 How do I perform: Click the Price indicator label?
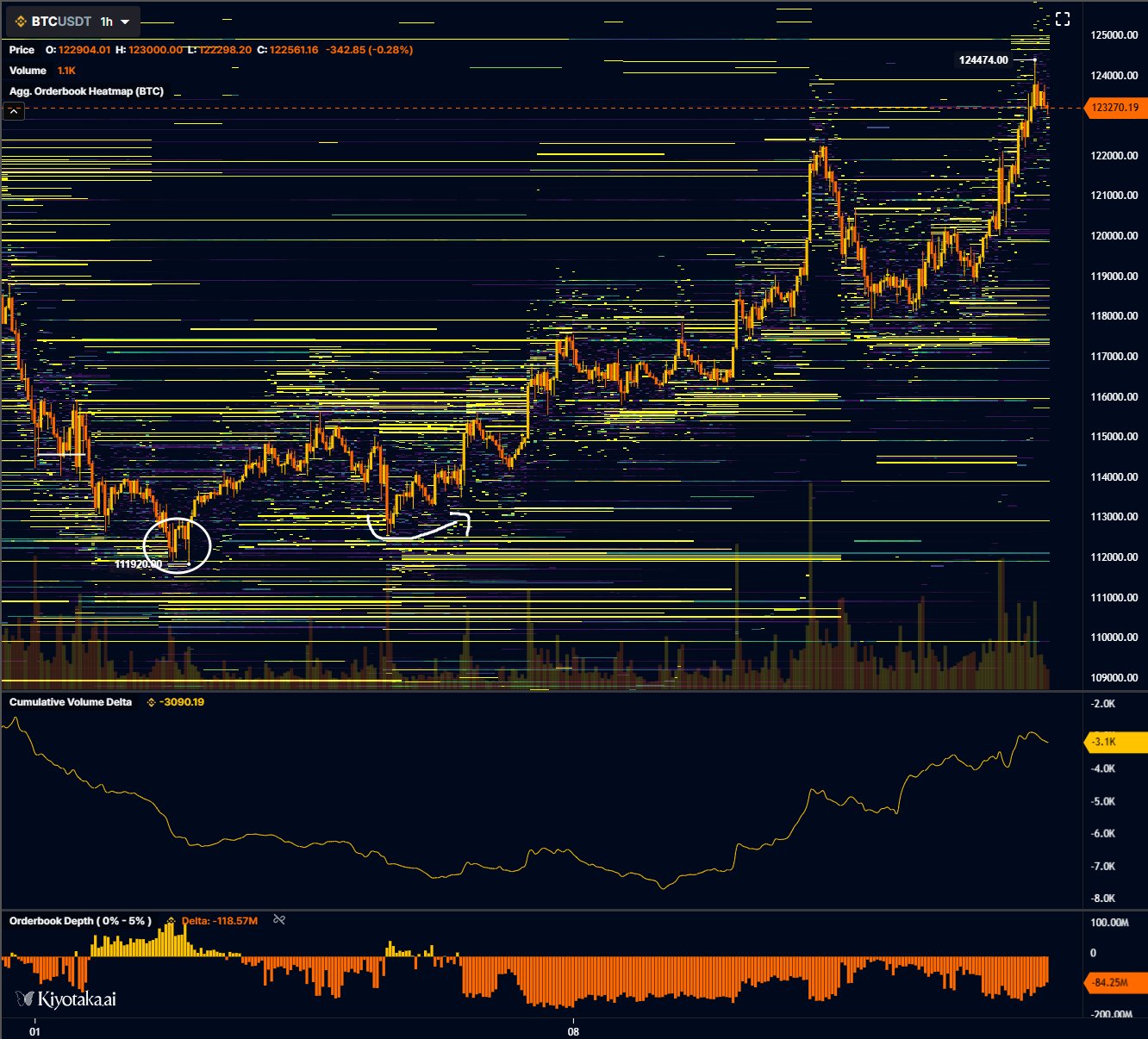pyautogui.click(x=22, y=50)
